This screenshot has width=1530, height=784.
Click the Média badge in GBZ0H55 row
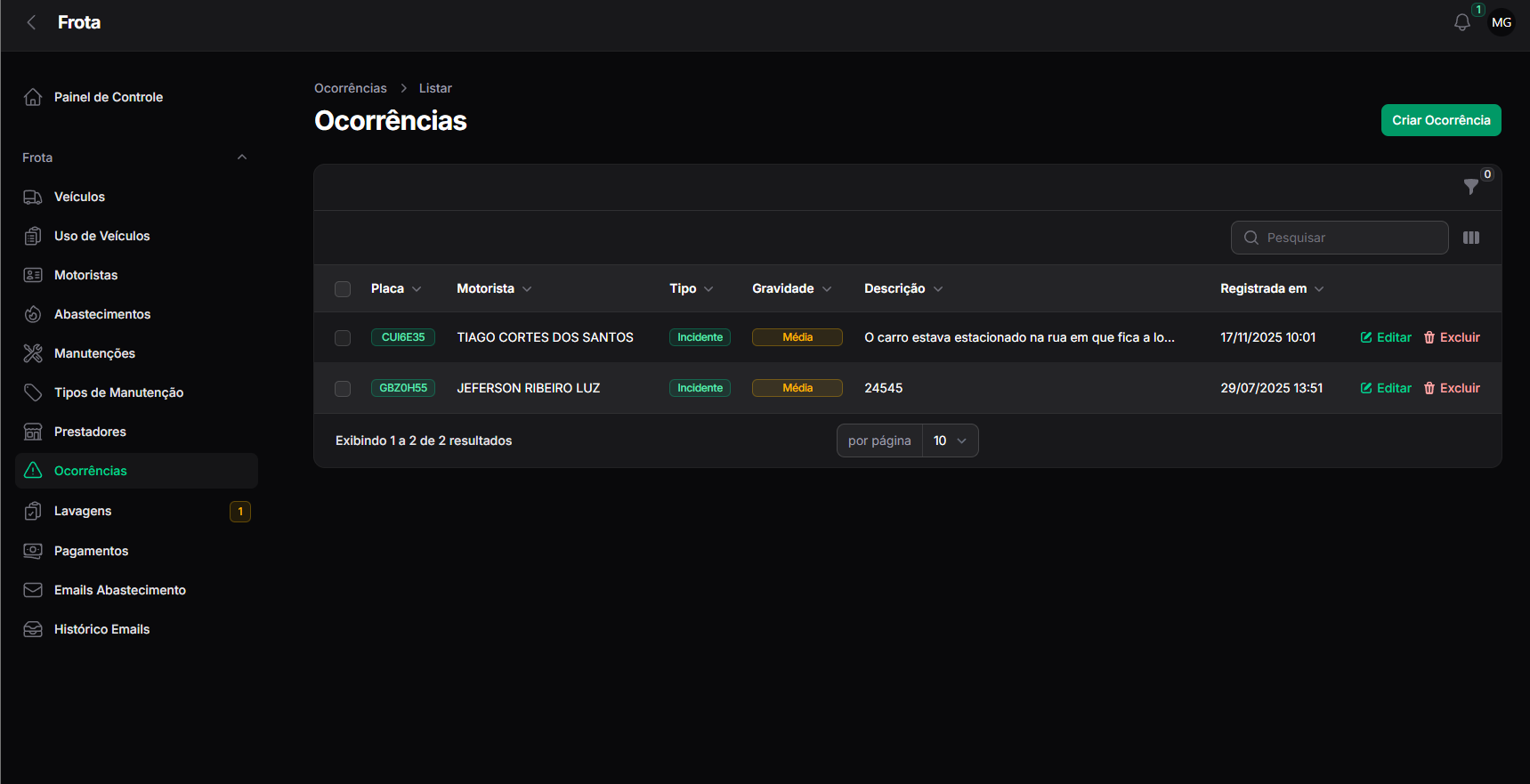pos(797,388)
